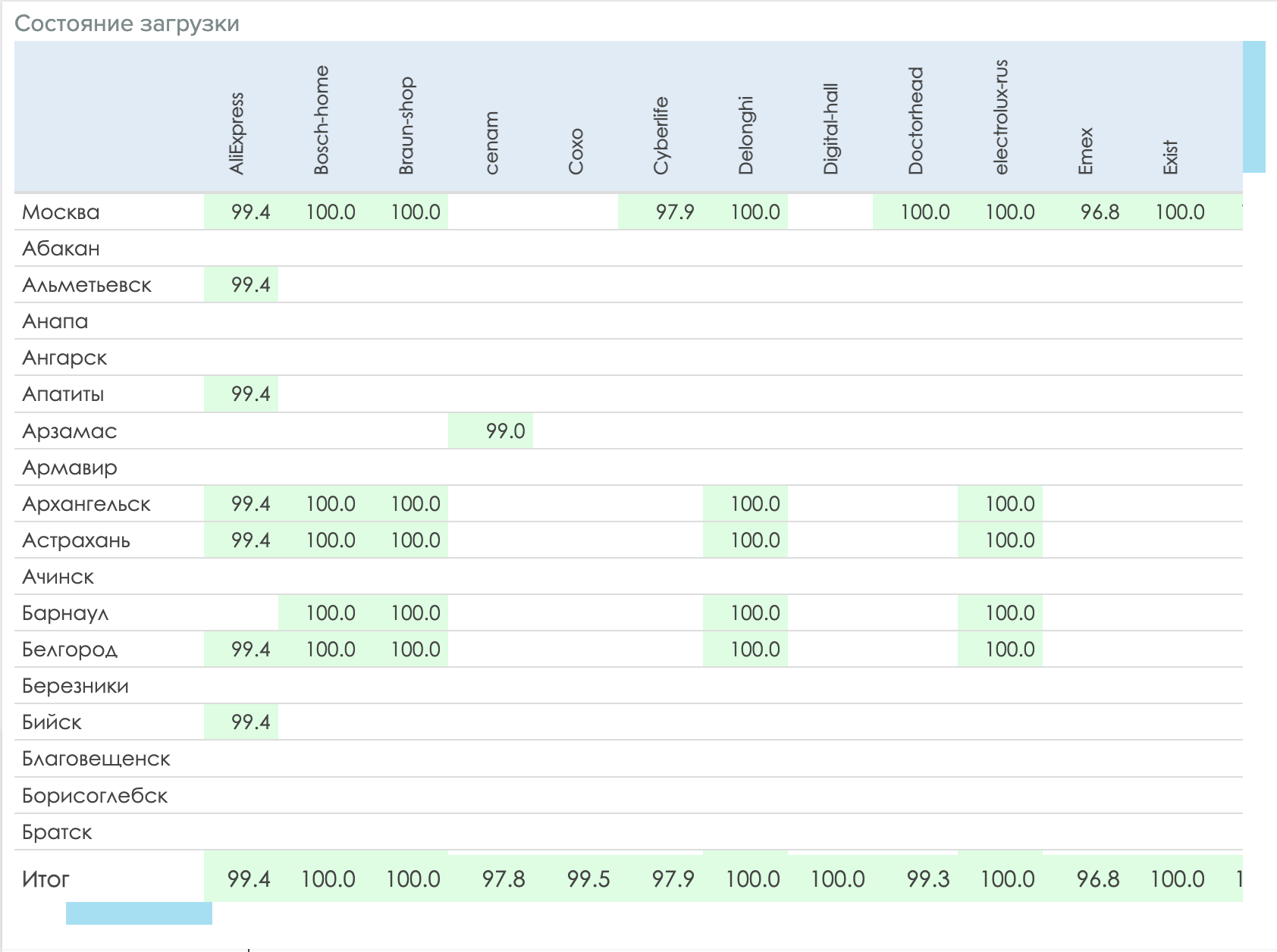
Task: Select Итог AliExpress total 99.4
Action: pyautogui.click(x=249, y=879)
